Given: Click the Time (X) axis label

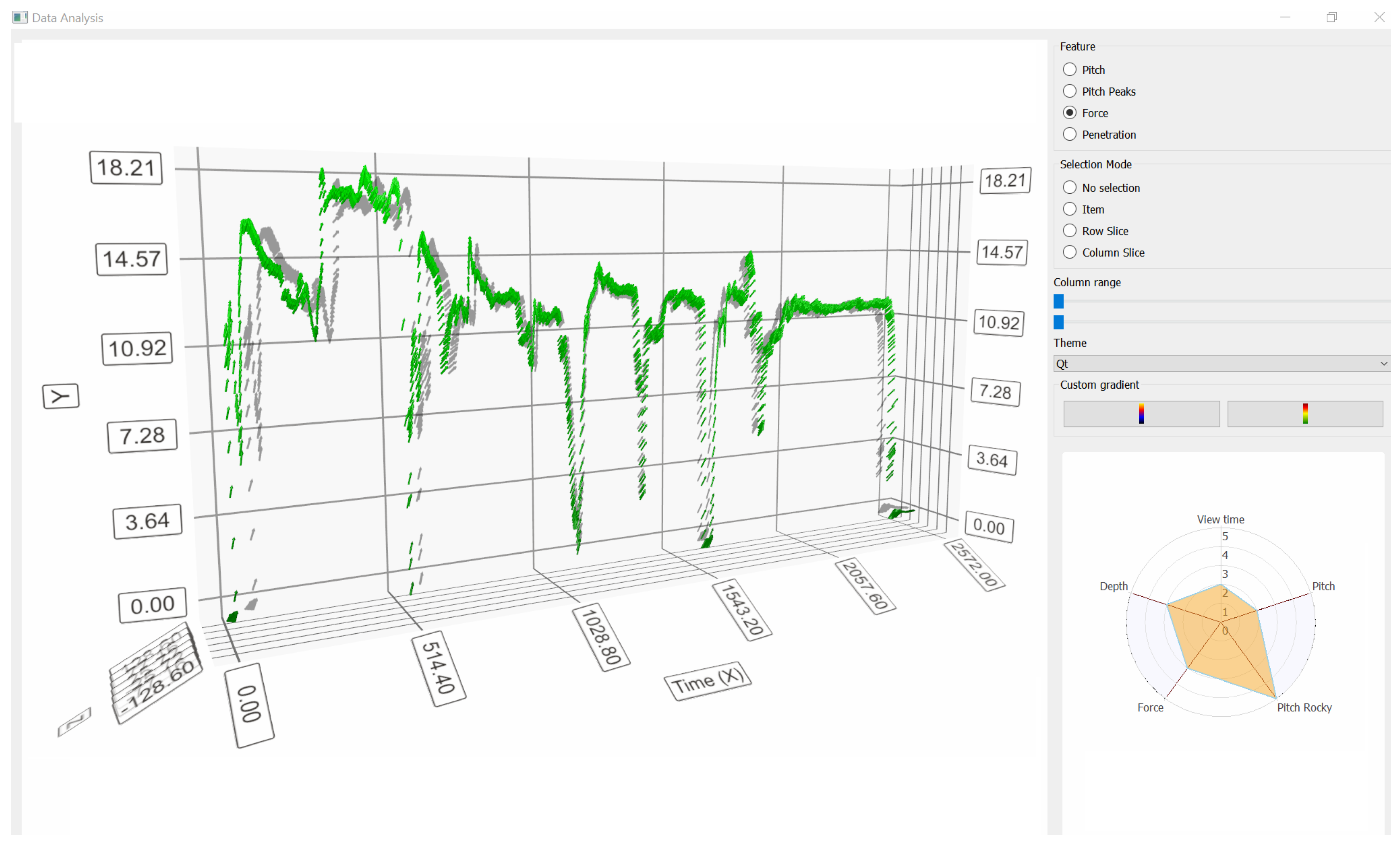Looking at the screenshot, I should point(707,680).
